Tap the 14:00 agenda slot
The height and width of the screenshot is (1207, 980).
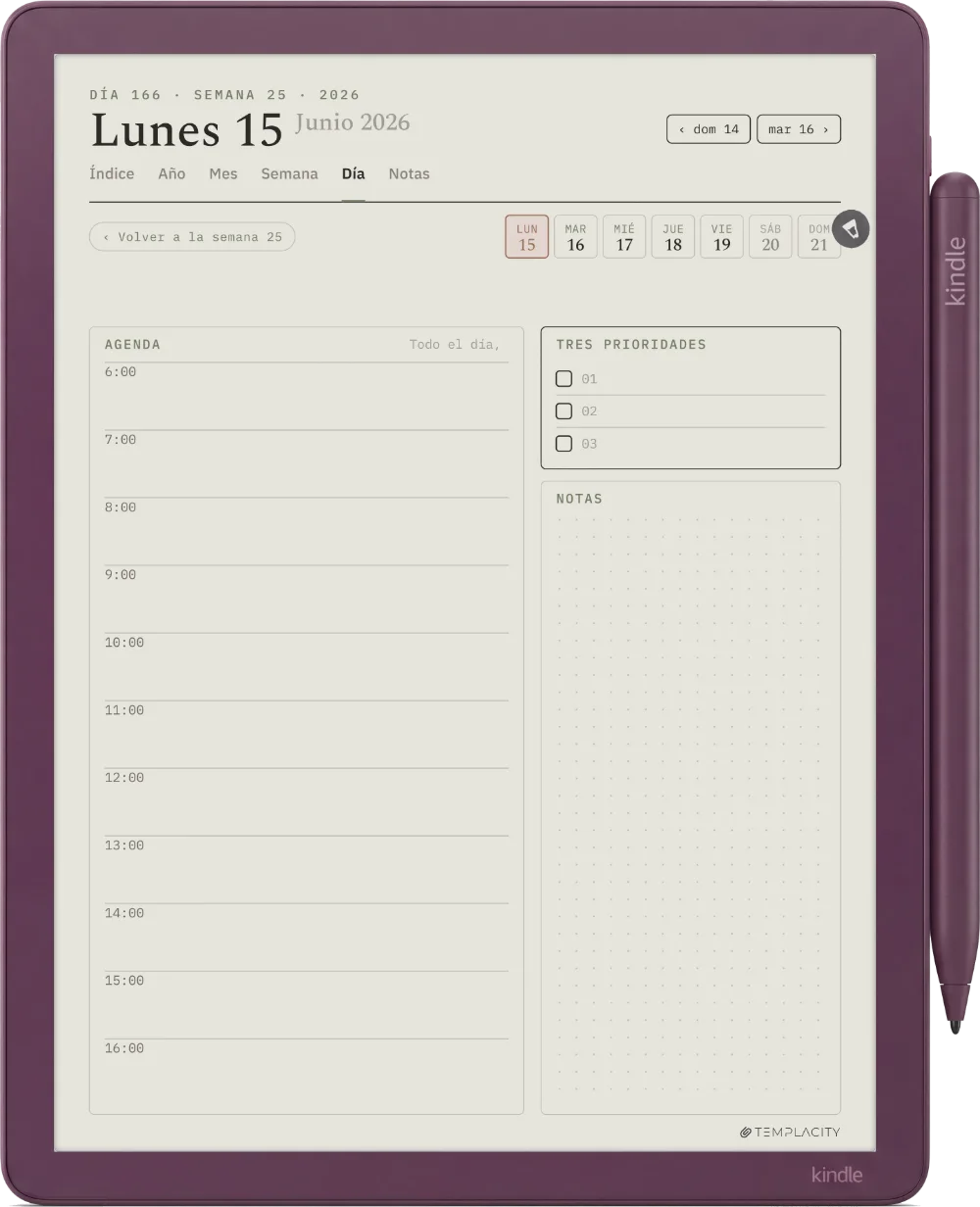point(306,937)
